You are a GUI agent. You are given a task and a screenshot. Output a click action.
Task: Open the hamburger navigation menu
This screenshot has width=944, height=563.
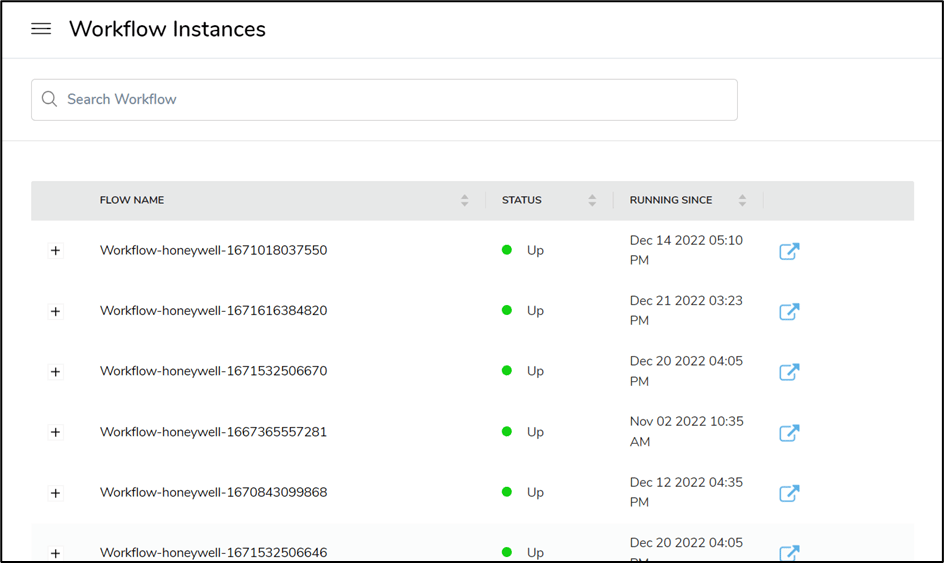click(41, 29)
